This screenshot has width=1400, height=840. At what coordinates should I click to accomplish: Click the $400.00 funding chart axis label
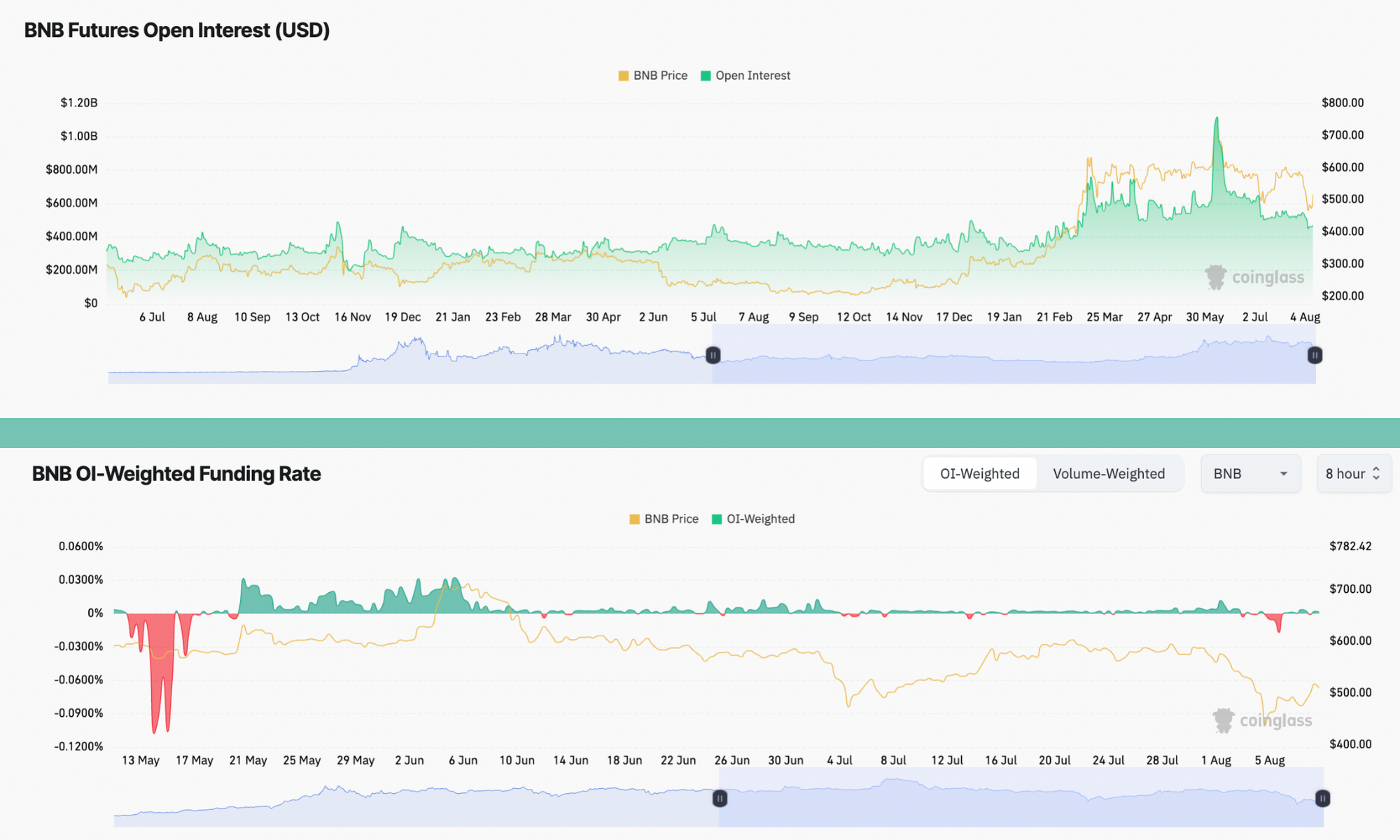1350,744
